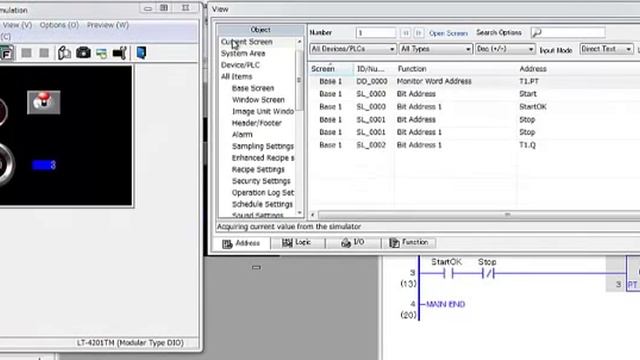Image resolution: width=640 pixels, height=360 pixels.
Task: Select Alarm in Object list
Action: click(x=242, y=134)
